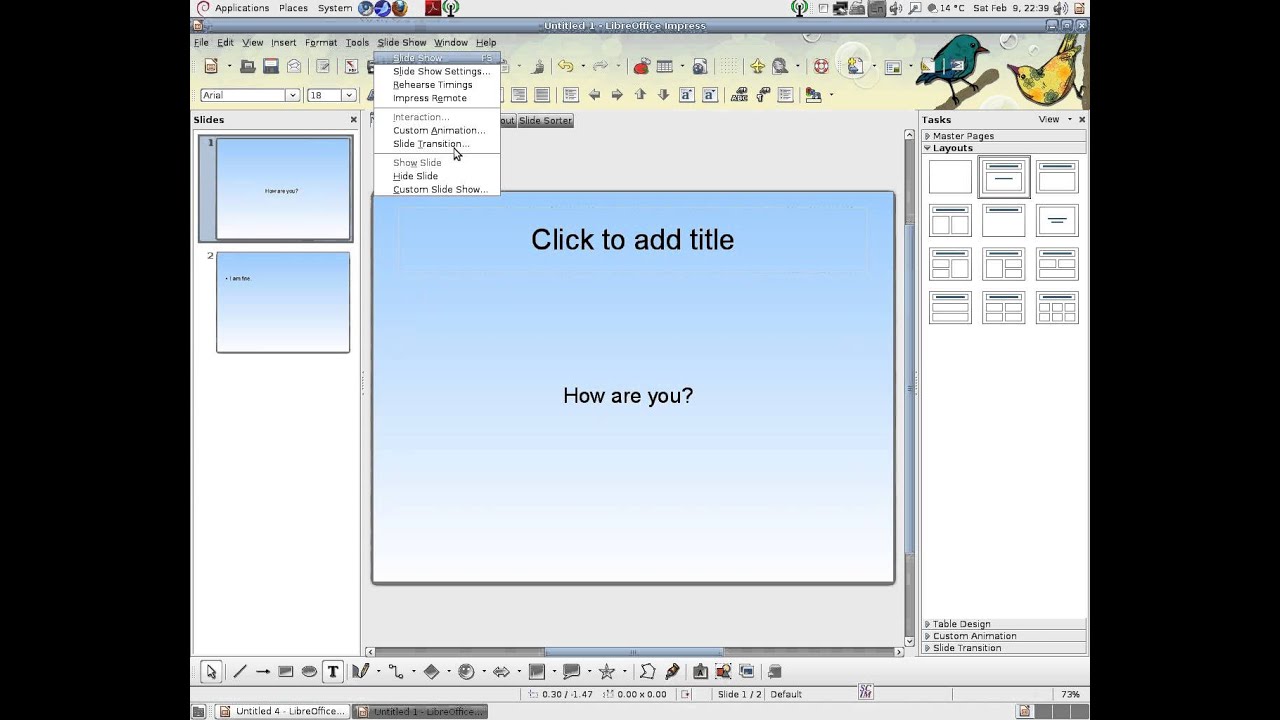Screen dimensions: 1280x720
Task: Click the move left arrow icon
Action: pyautogui.click(x=594, y=95)
